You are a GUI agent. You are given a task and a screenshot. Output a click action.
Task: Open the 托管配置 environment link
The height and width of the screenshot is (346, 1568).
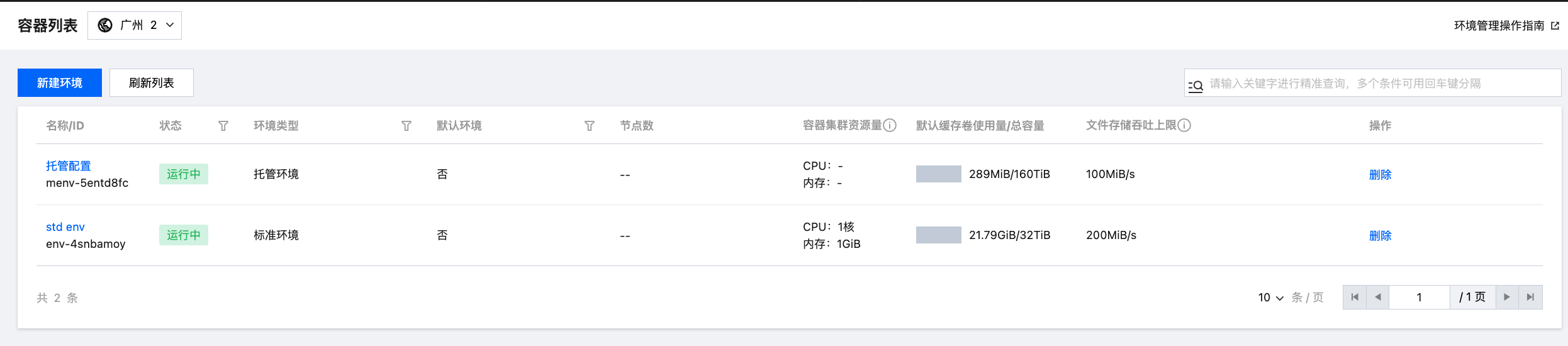coord(69,166)
